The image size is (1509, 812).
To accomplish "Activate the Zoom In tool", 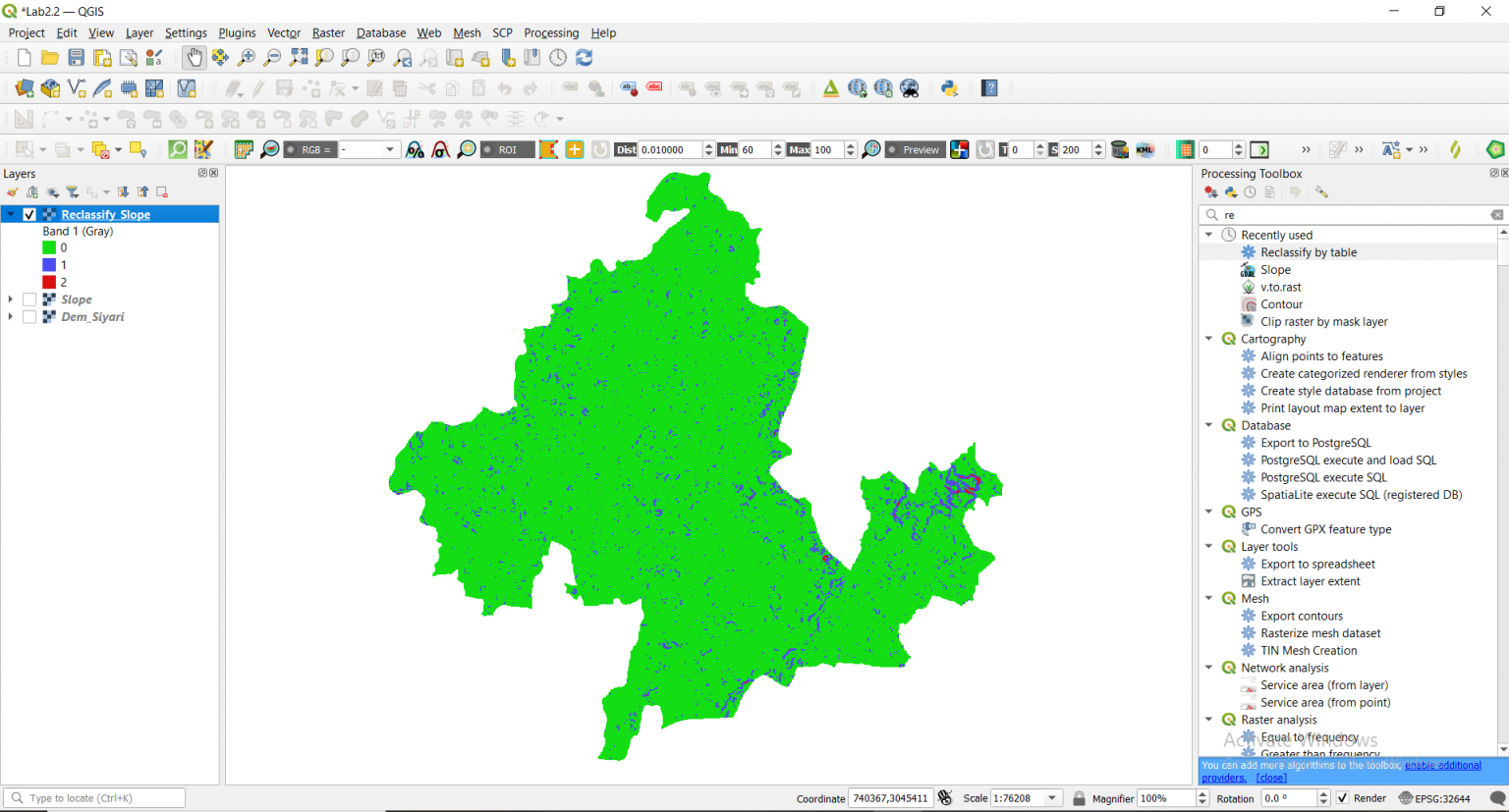I will (x=246, y=57).
